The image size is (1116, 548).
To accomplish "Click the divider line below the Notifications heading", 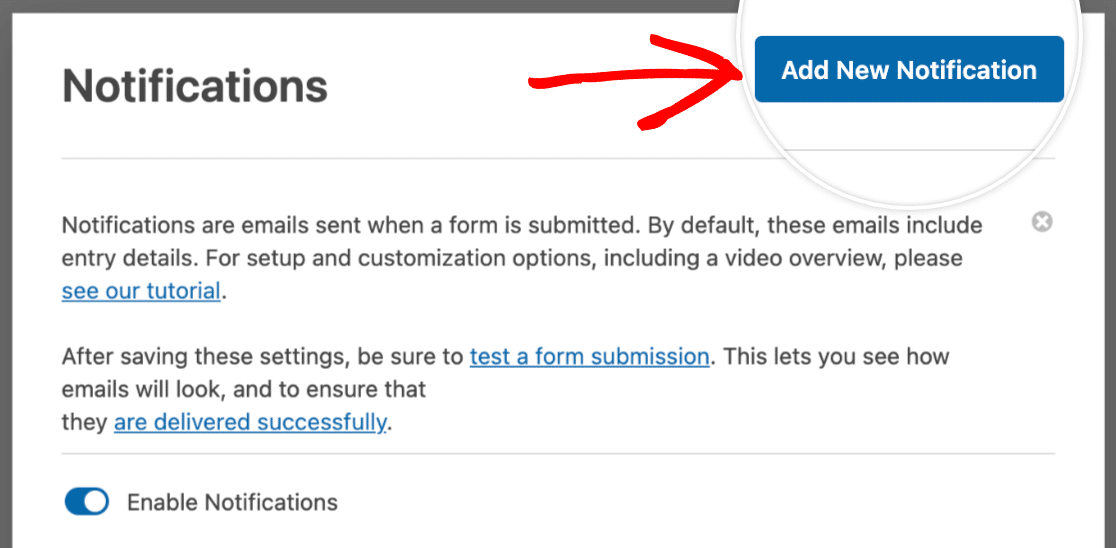I will point(400,158).
